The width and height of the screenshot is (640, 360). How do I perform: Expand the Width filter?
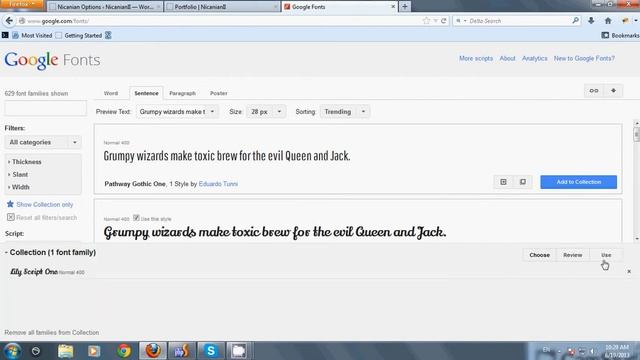(x=19, y=187)
